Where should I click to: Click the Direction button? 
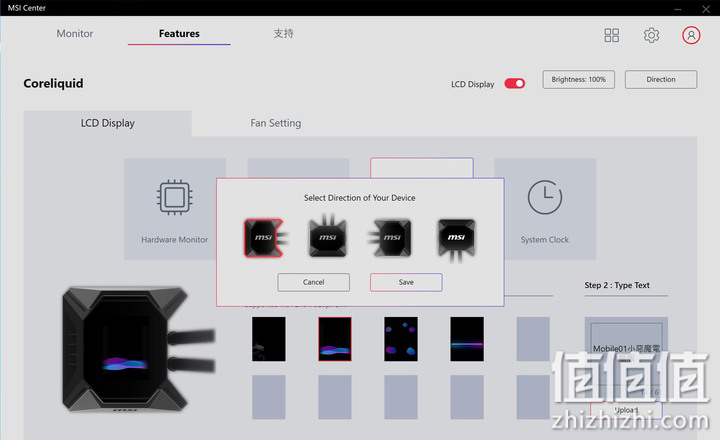661,79
